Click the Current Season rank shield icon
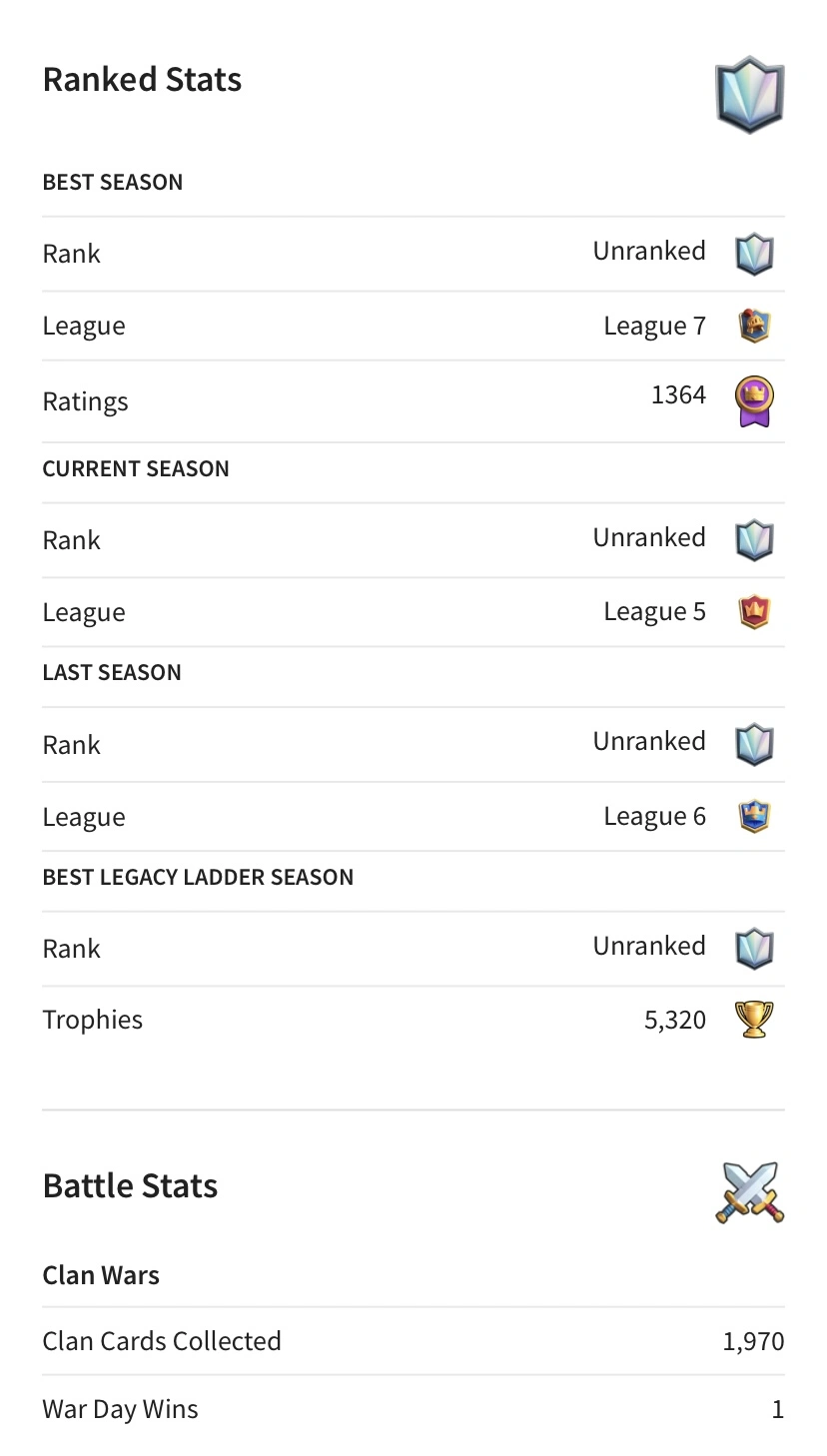The height and width of the screenshot is (1456, 827). pos(754,540)
